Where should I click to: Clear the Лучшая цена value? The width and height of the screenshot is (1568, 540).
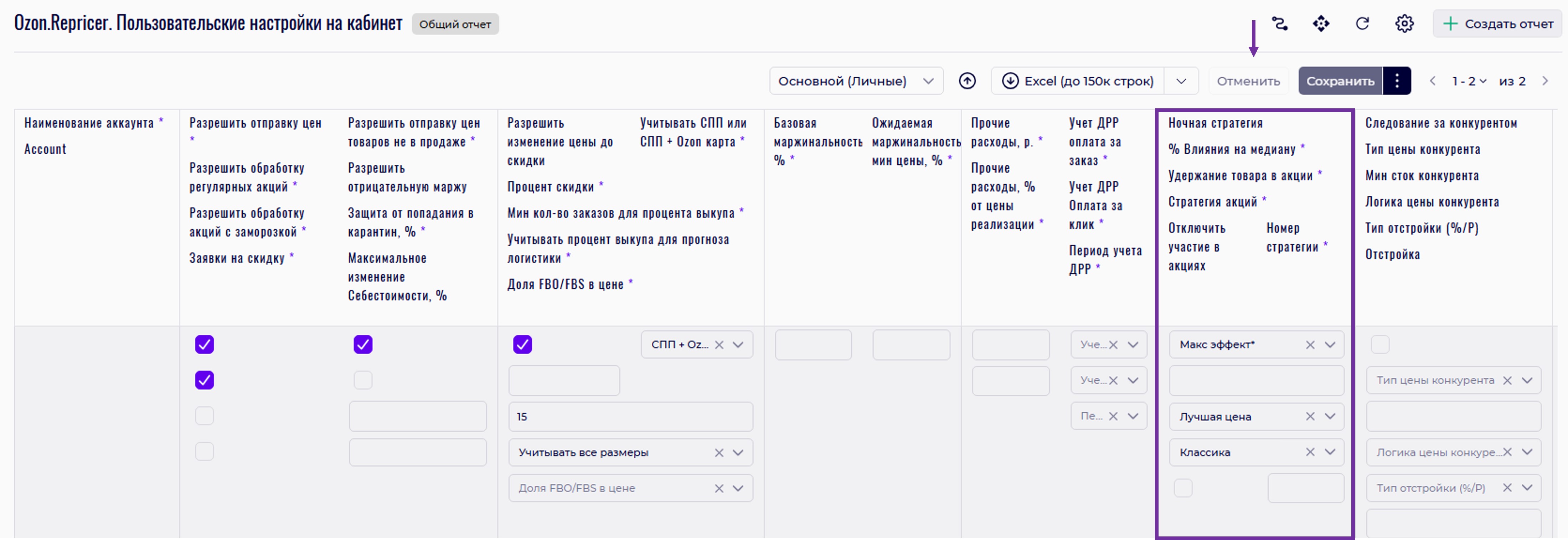pos(1310,416)
